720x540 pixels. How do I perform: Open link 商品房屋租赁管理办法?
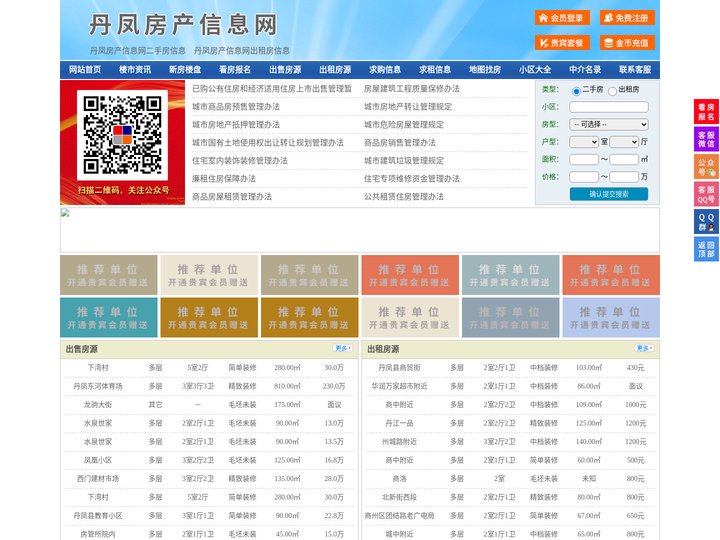coord(232,197)
